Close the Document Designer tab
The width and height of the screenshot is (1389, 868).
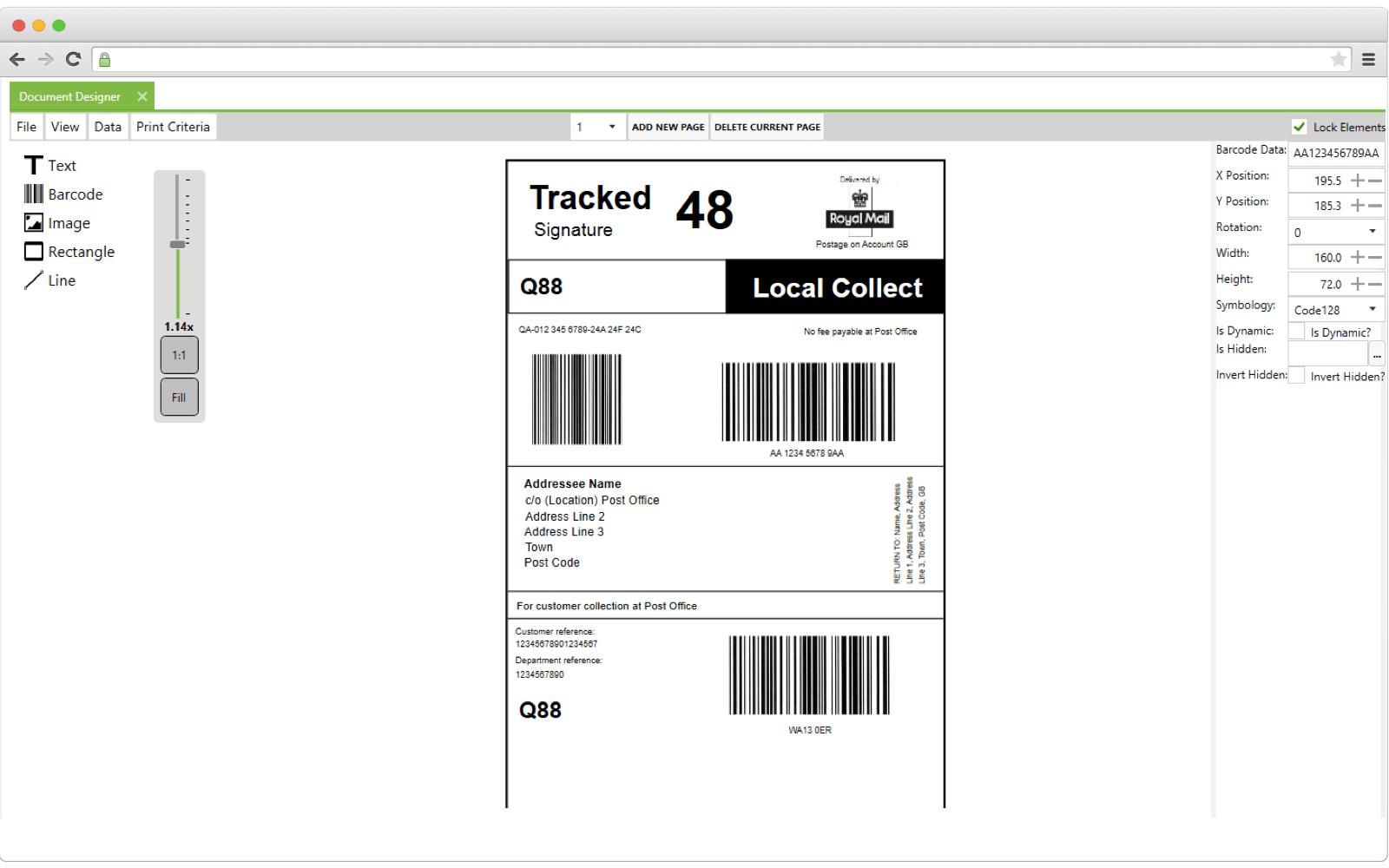[x=142, y=96]
